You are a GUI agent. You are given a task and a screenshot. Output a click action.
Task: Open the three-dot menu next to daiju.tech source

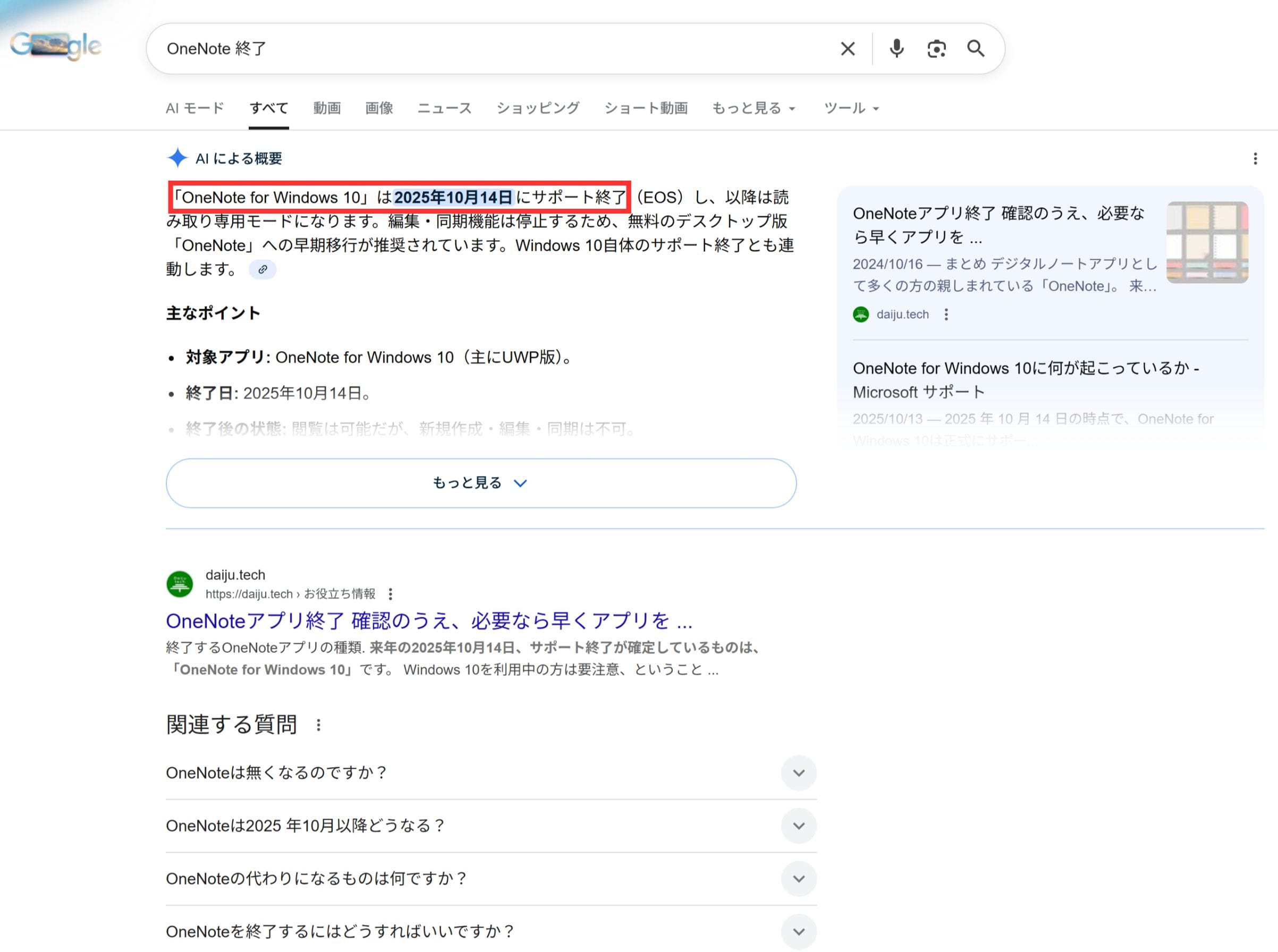(946, 314)
